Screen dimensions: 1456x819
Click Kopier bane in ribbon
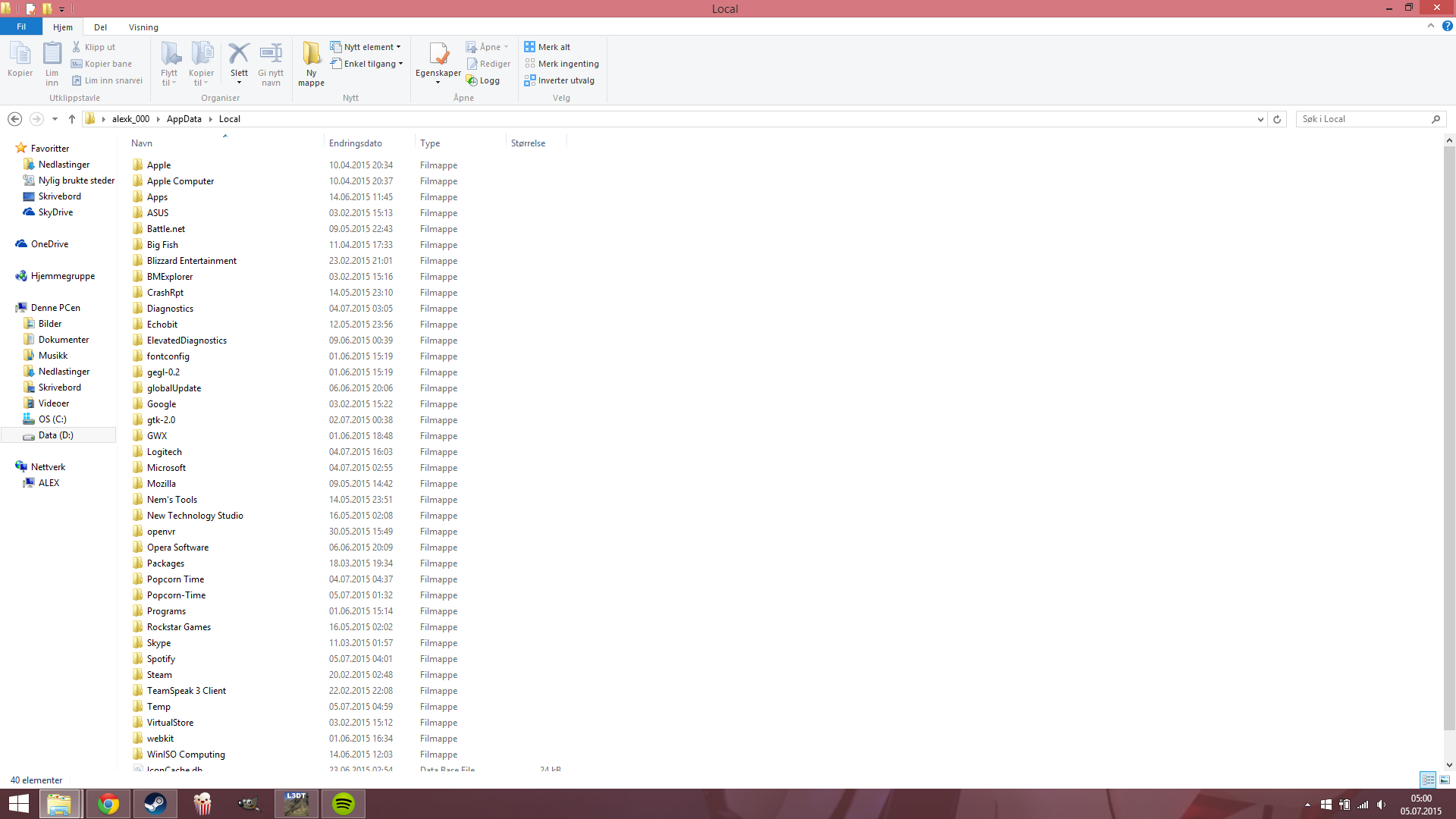point(102,64)
